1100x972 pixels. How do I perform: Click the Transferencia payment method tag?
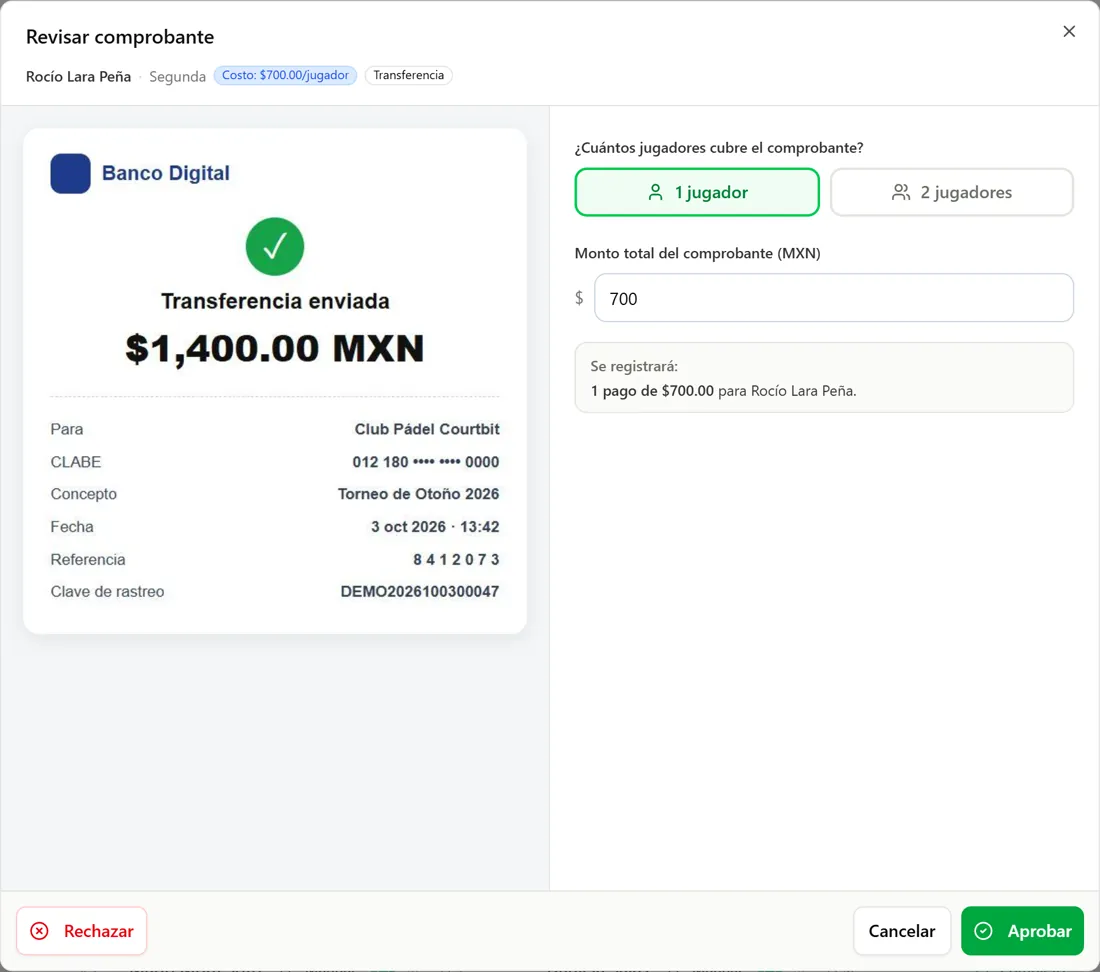[408, 75]
